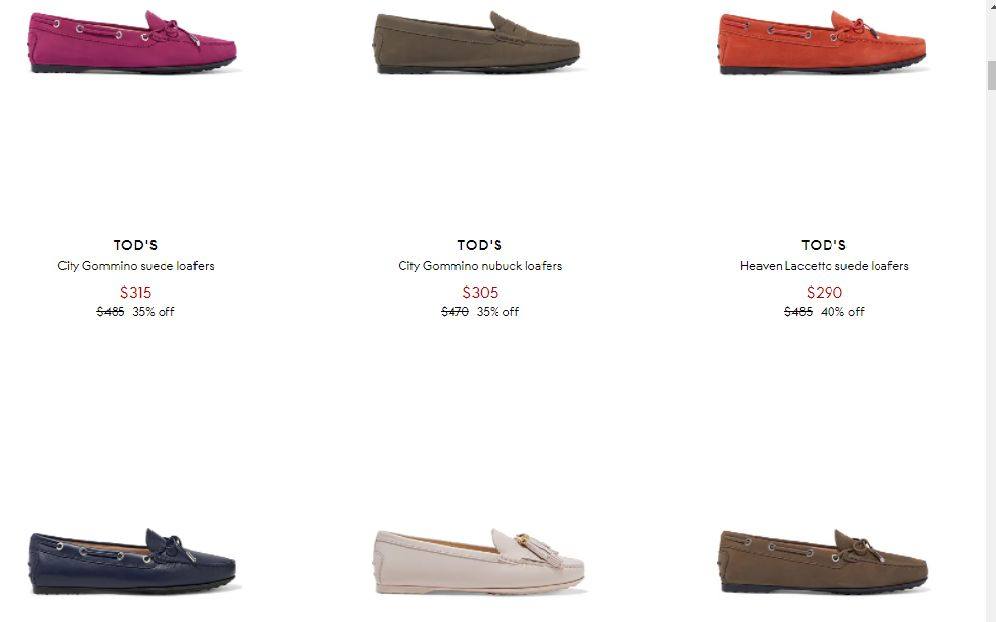This screenshot has width=996, height=622.
Task: Open the navy leather loafer image
Action: tap(132, 561)
